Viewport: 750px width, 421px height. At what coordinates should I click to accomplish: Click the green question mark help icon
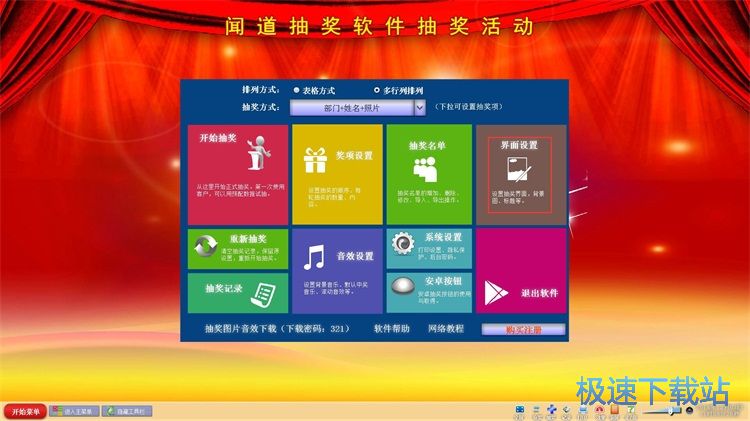631,410
